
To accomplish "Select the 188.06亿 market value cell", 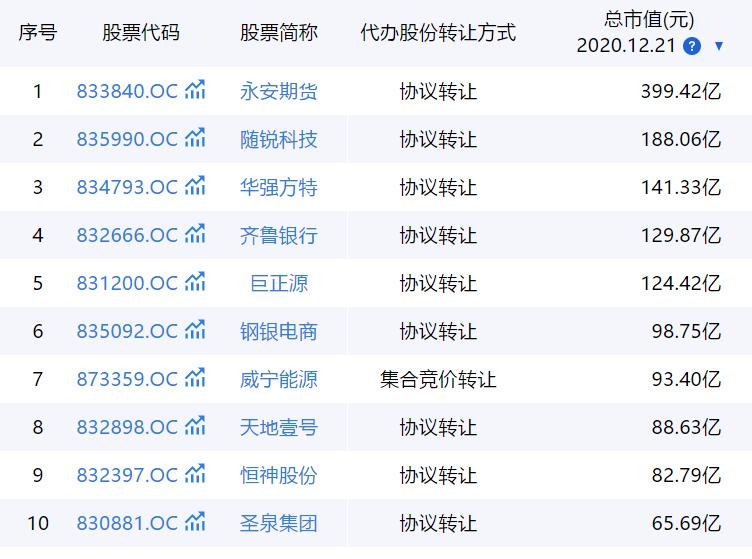I will coord(681,139).
